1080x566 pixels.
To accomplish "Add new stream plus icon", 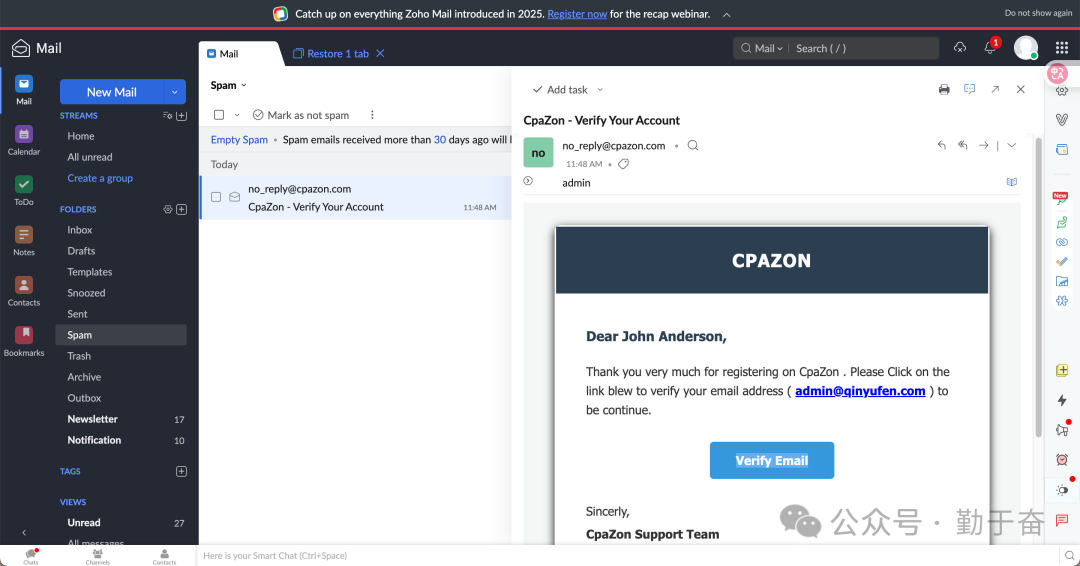I will click(x=181, y=116).
